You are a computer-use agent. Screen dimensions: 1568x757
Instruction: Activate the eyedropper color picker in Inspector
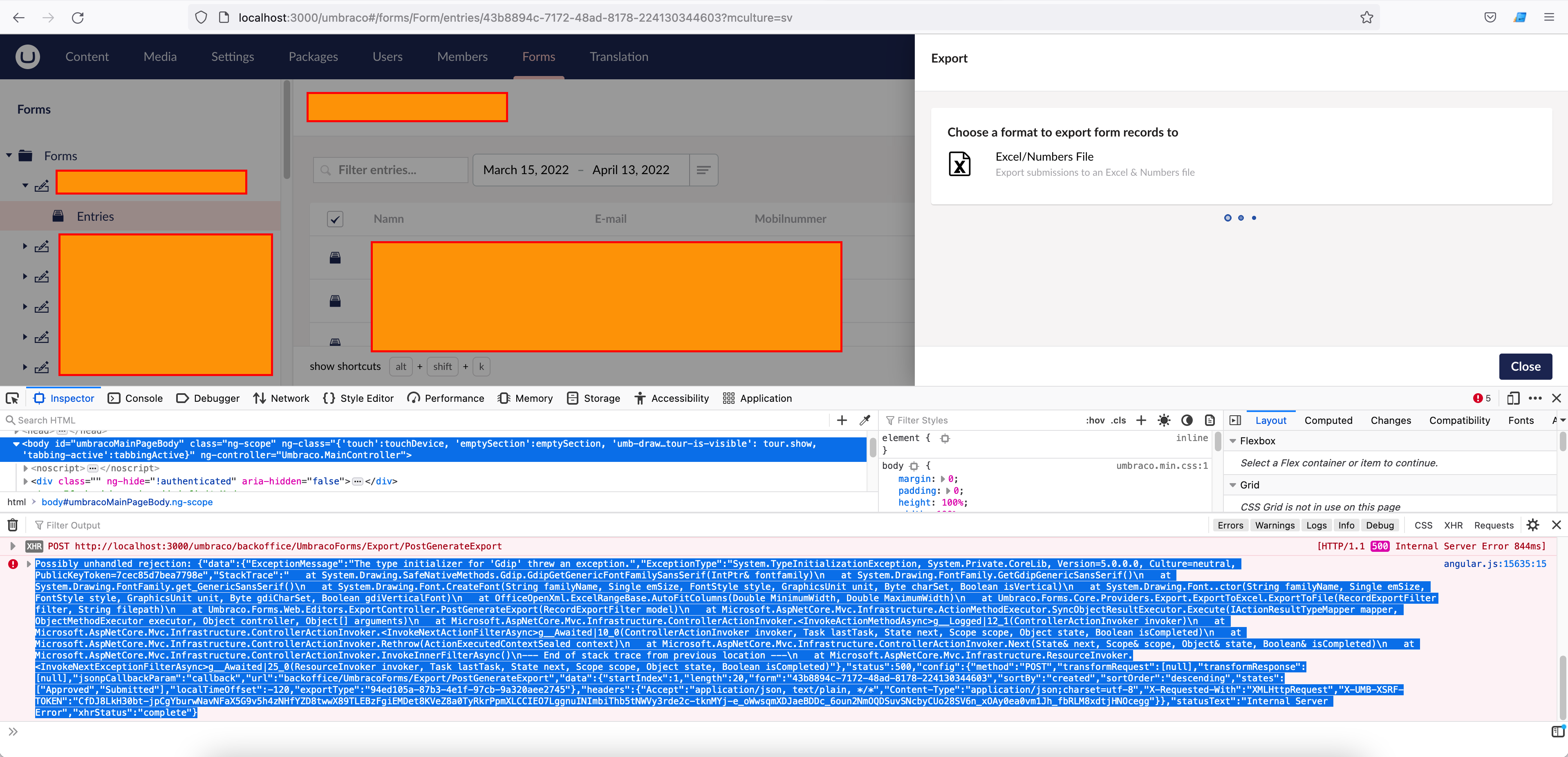(866, 420)
